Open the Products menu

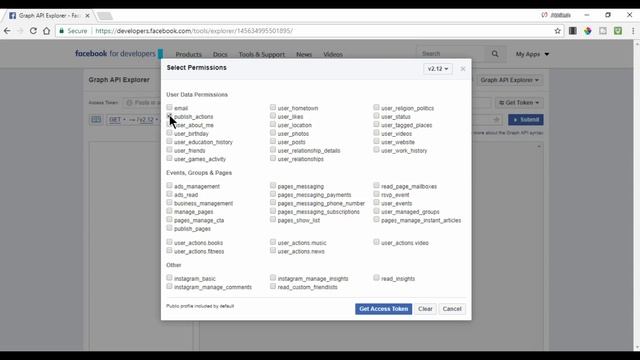tap(189, 54)
